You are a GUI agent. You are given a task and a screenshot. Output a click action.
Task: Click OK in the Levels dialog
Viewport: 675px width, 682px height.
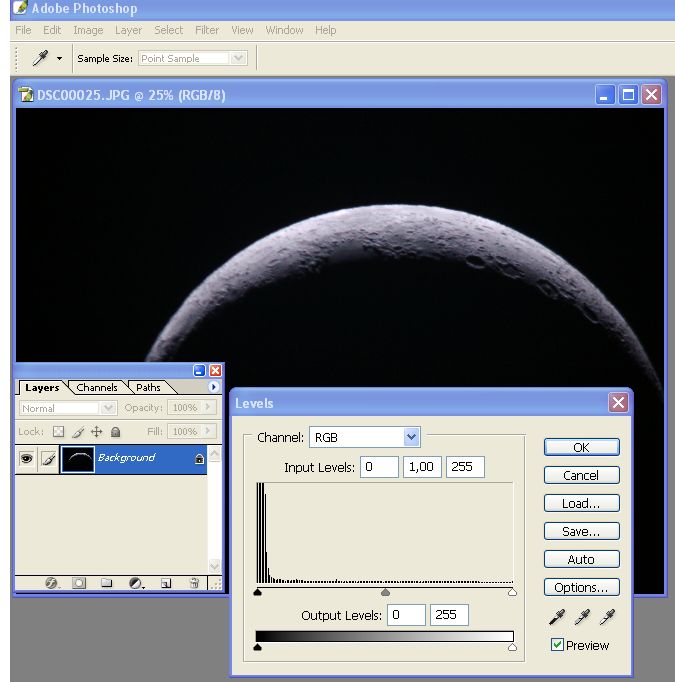581,447
